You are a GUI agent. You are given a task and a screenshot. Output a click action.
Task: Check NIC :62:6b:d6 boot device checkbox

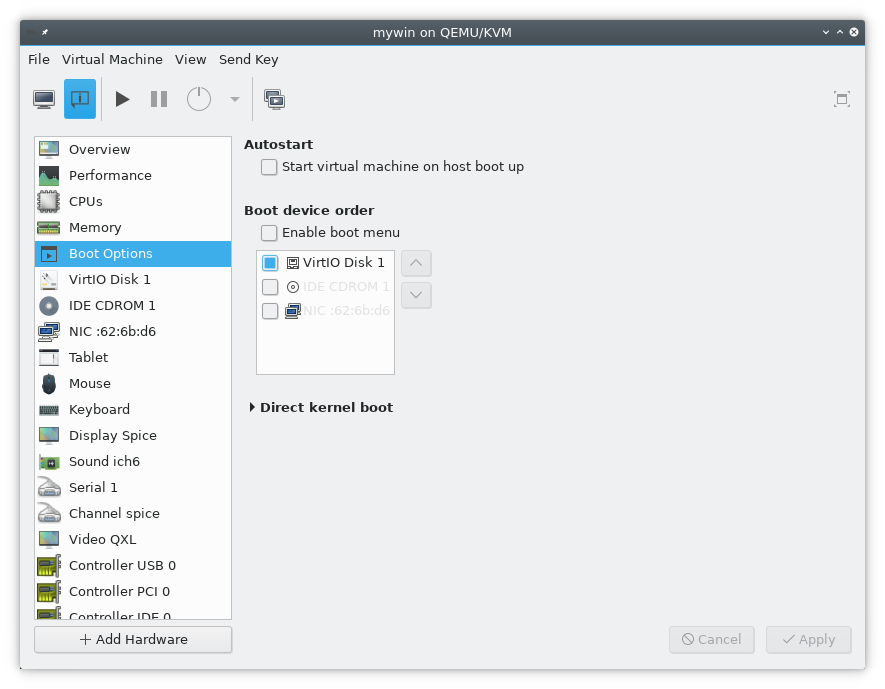pyautogui.click(x=270, y=311)
